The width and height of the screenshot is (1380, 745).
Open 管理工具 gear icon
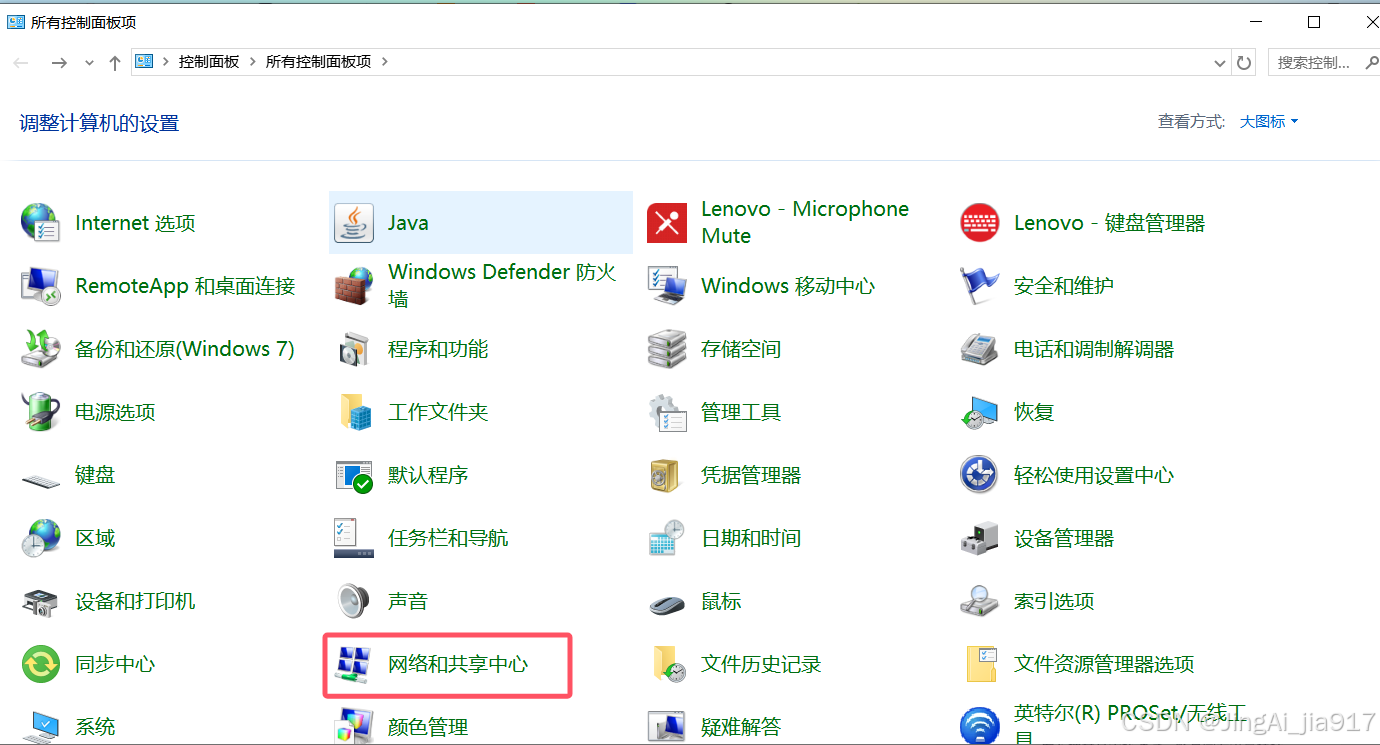(x=667, y=412)
